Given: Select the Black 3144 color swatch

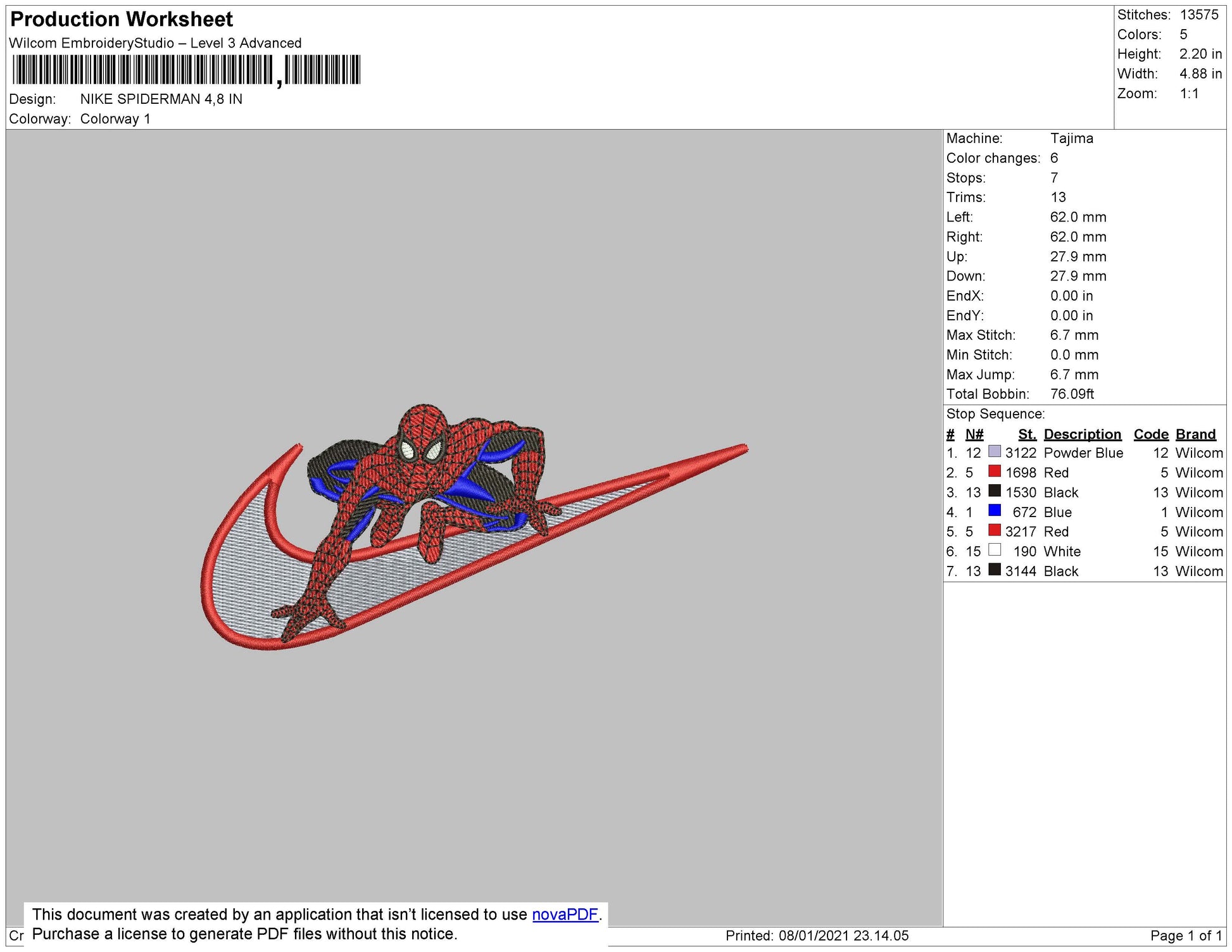Looking at the screenshot, I should tap(995, 570).
